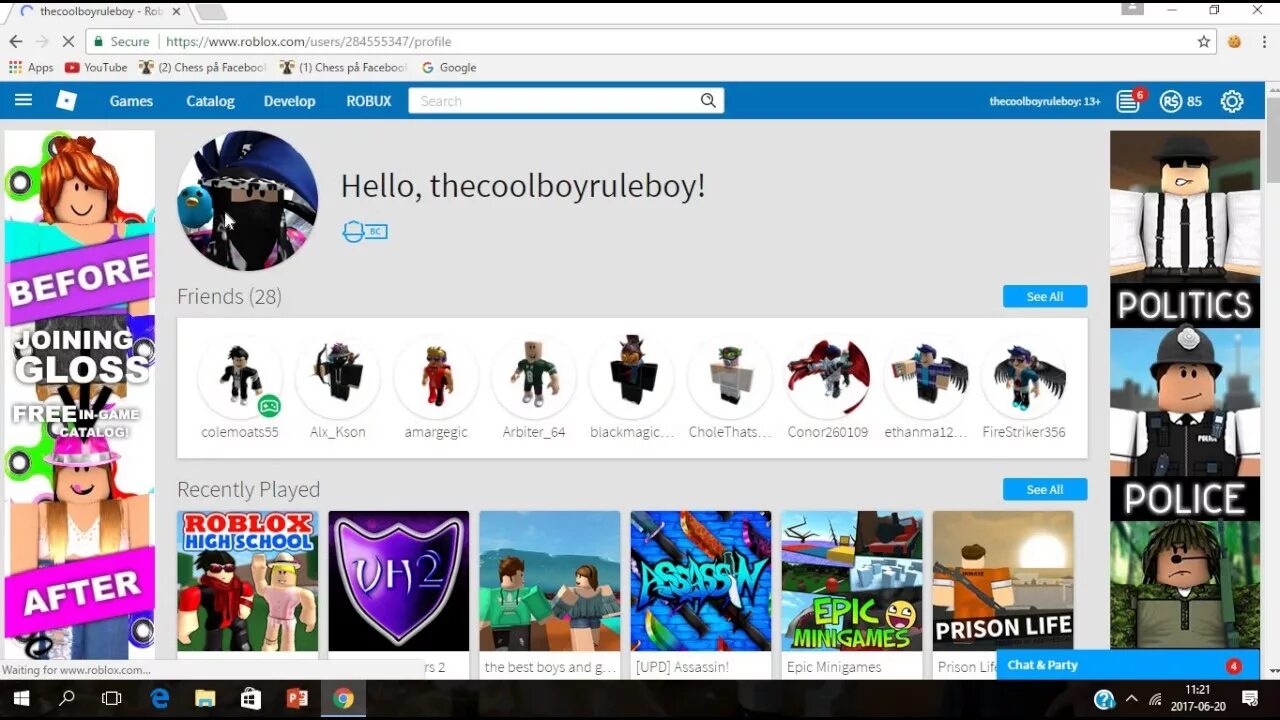Screen dimensions: 1280x720
Task: Open the Assassin game thumbnail
Action: coord(700,581)
